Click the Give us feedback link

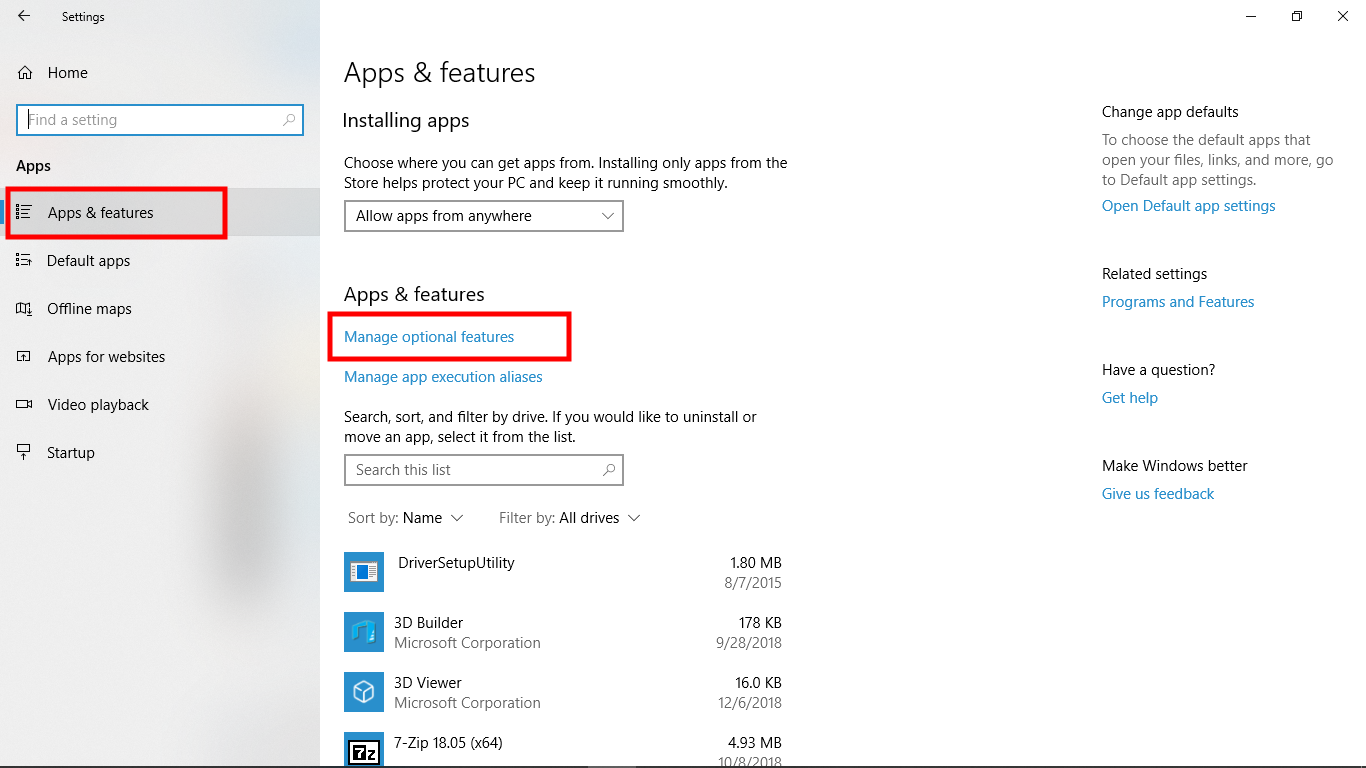tap(1158, 494)
